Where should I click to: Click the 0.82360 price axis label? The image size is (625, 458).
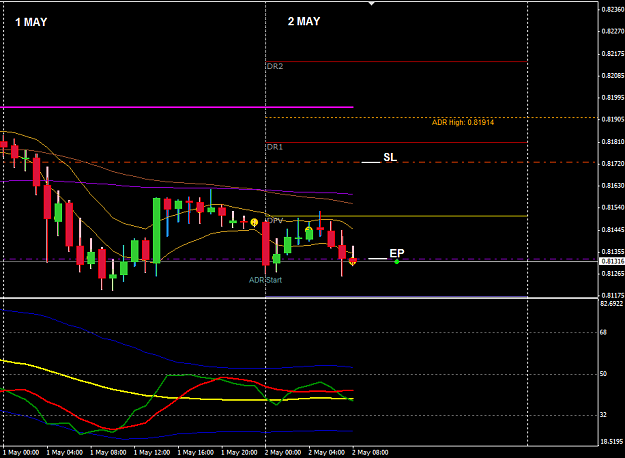(x=613, y=9)
